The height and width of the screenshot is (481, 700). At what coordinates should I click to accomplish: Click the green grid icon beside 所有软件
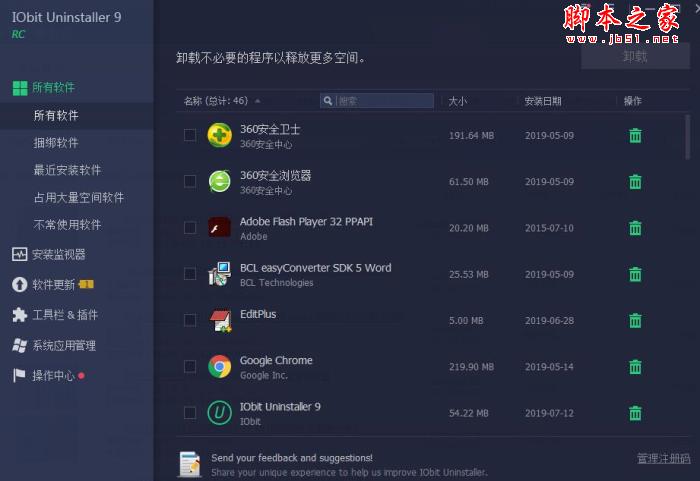pyautogui.click(x=20, y=88)
